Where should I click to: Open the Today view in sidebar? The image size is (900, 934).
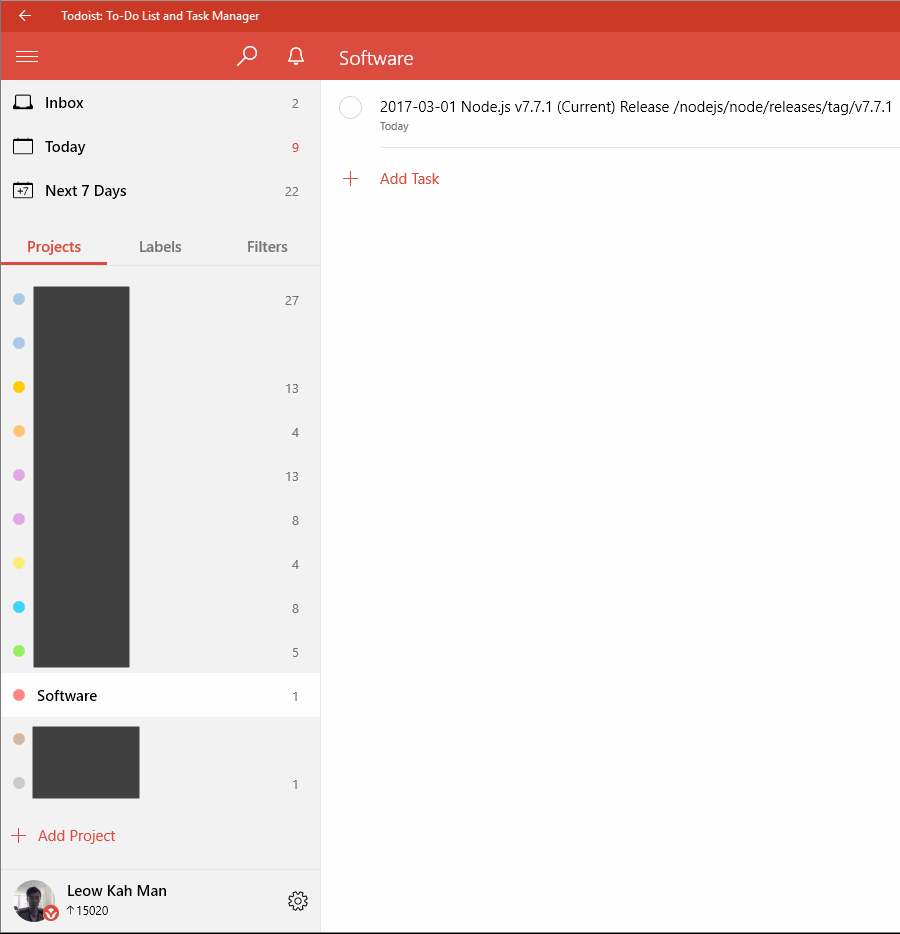161,147
